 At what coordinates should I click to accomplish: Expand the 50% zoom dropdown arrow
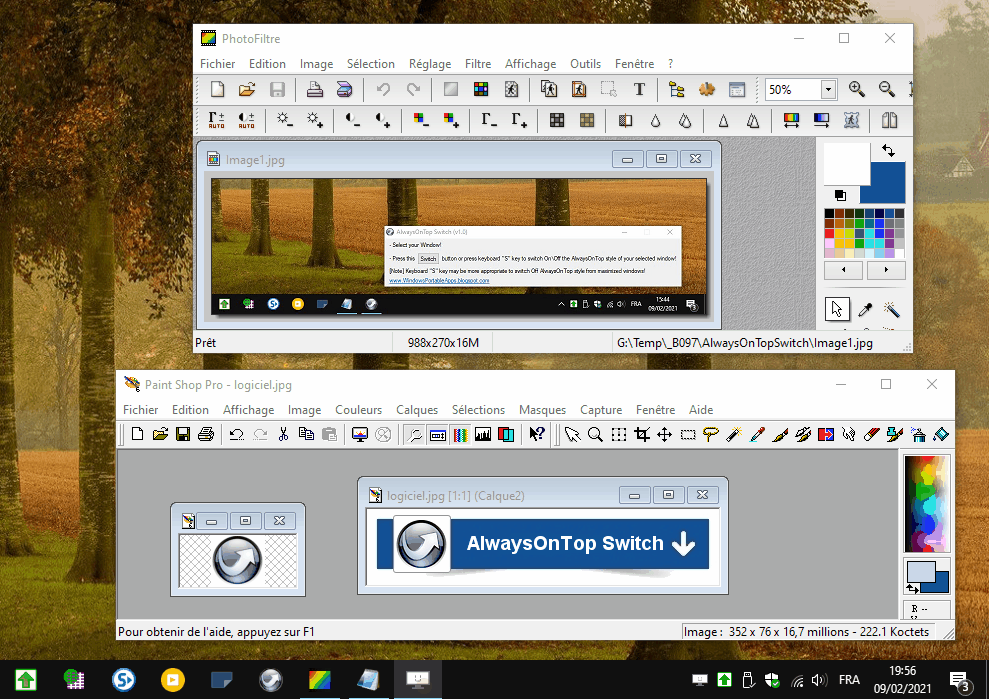coord(828,90)
